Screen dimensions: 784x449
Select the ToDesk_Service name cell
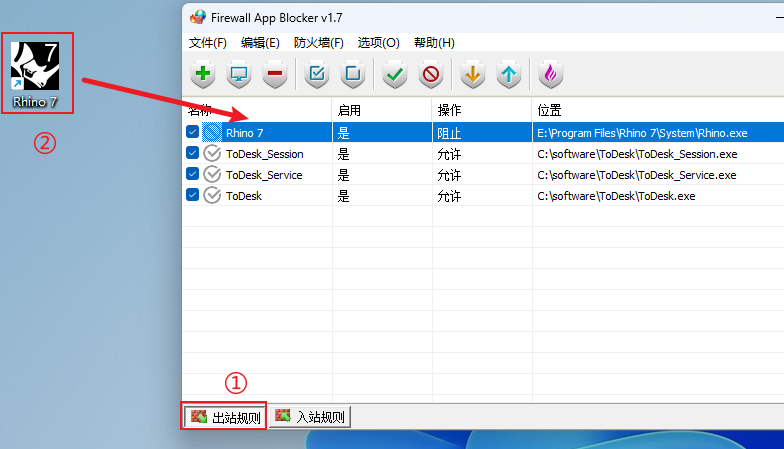264,175
